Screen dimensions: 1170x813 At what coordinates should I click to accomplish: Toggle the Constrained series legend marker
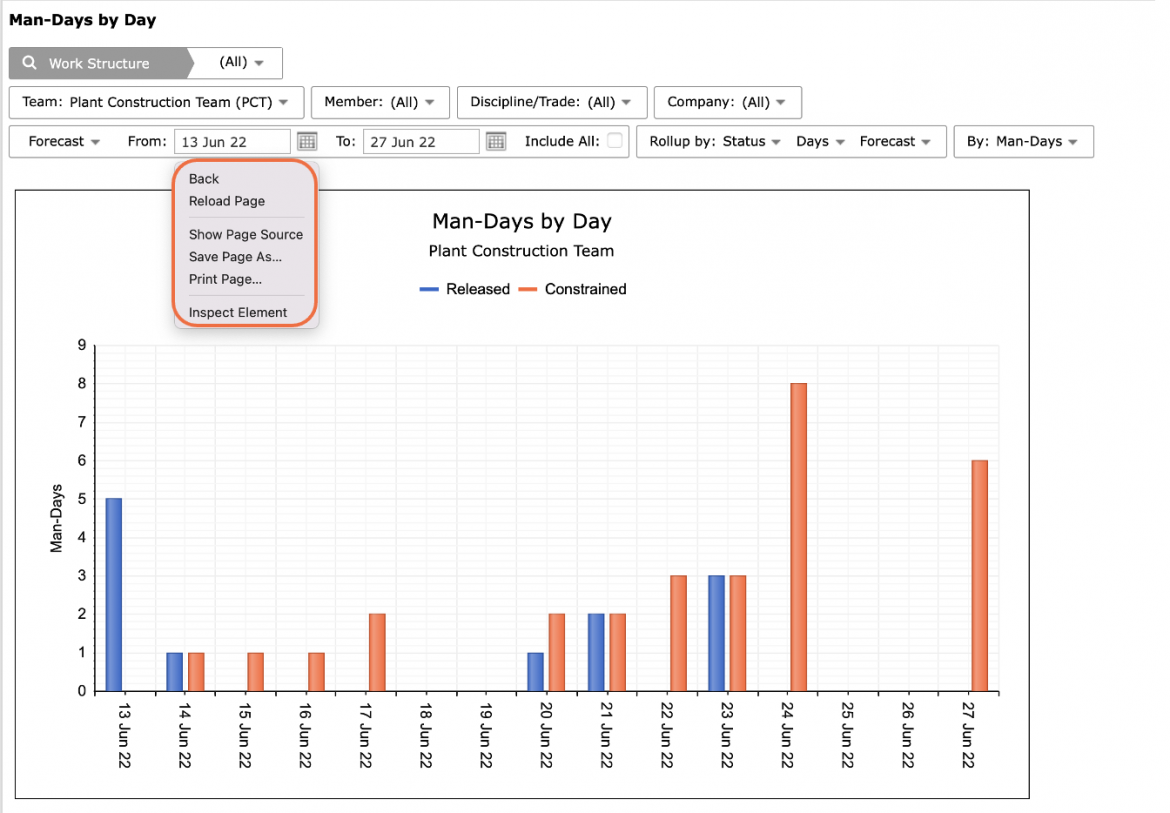[528, 289]
